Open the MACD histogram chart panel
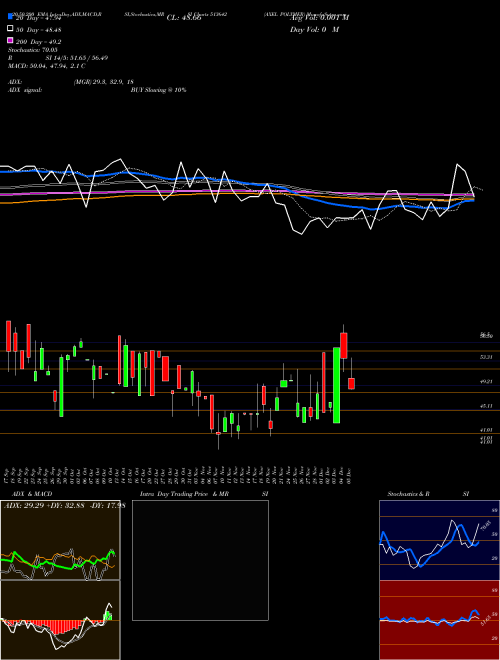 (x=60, y=620)
